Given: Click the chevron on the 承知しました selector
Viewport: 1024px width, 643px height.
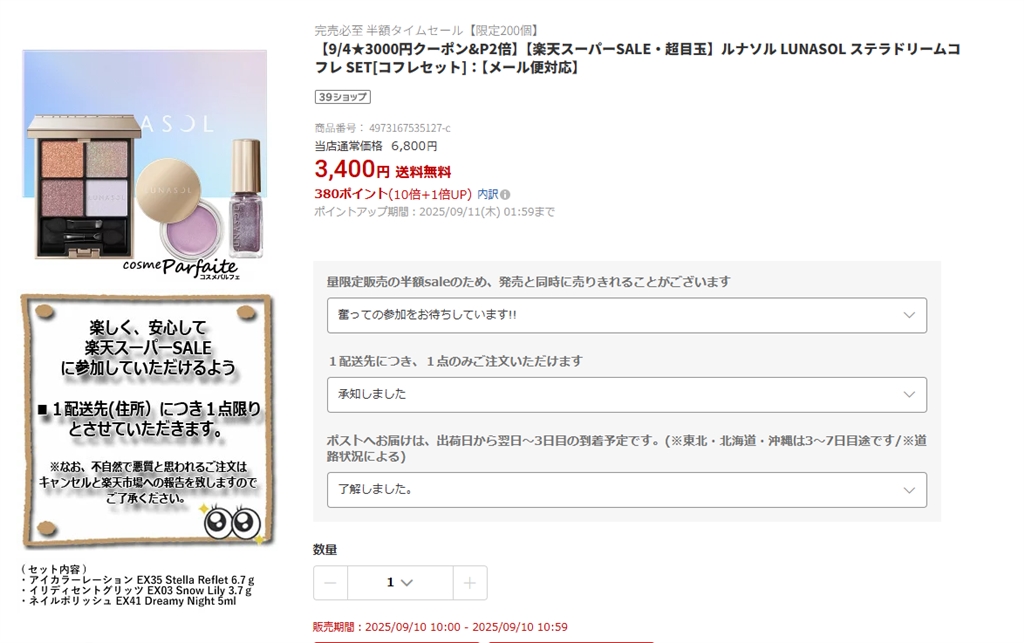Looking at the screenshot, I should click(908, 394).
